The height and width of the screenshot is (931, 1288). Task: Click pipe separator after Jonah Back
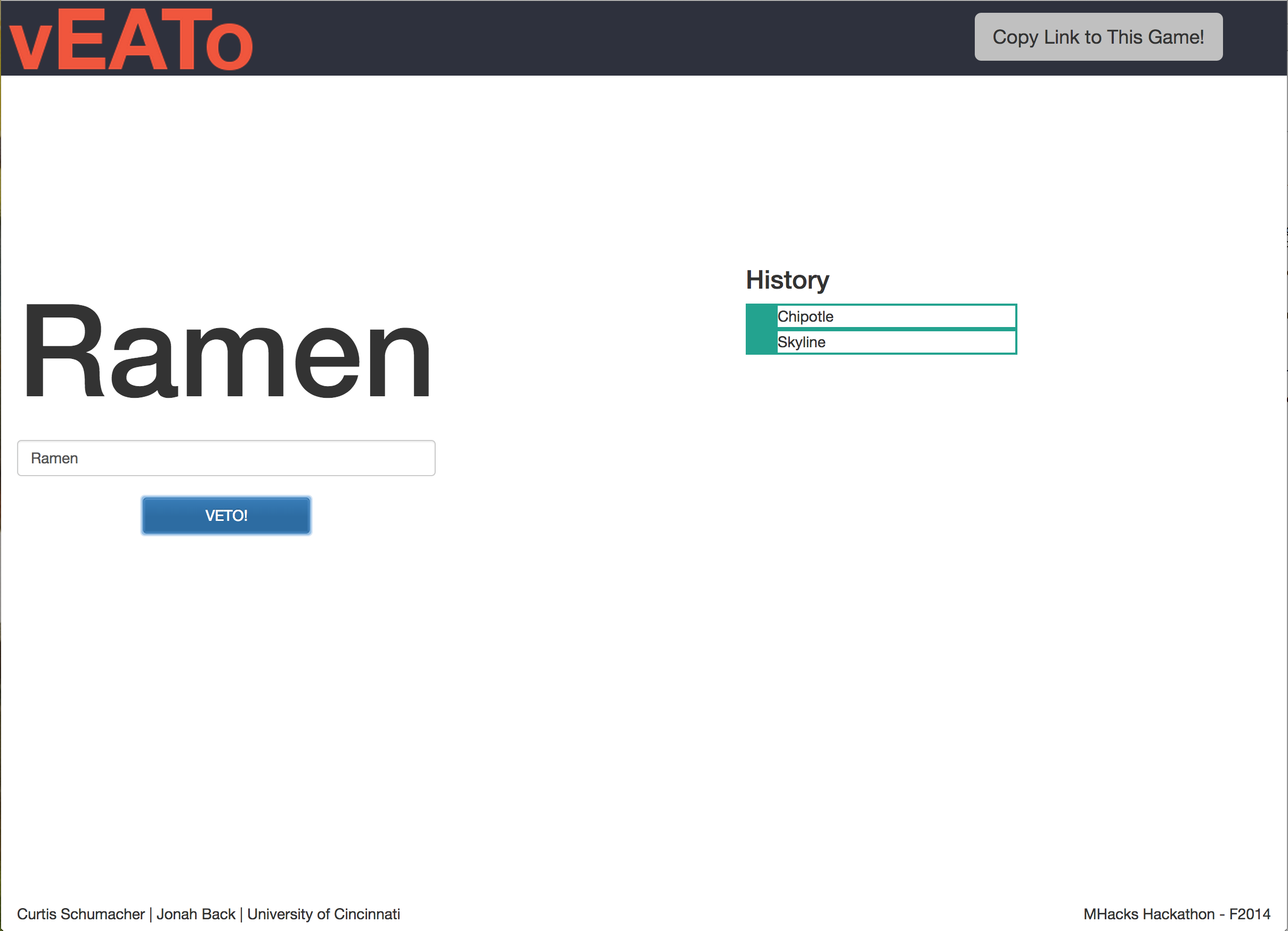[x=241, y=914]
